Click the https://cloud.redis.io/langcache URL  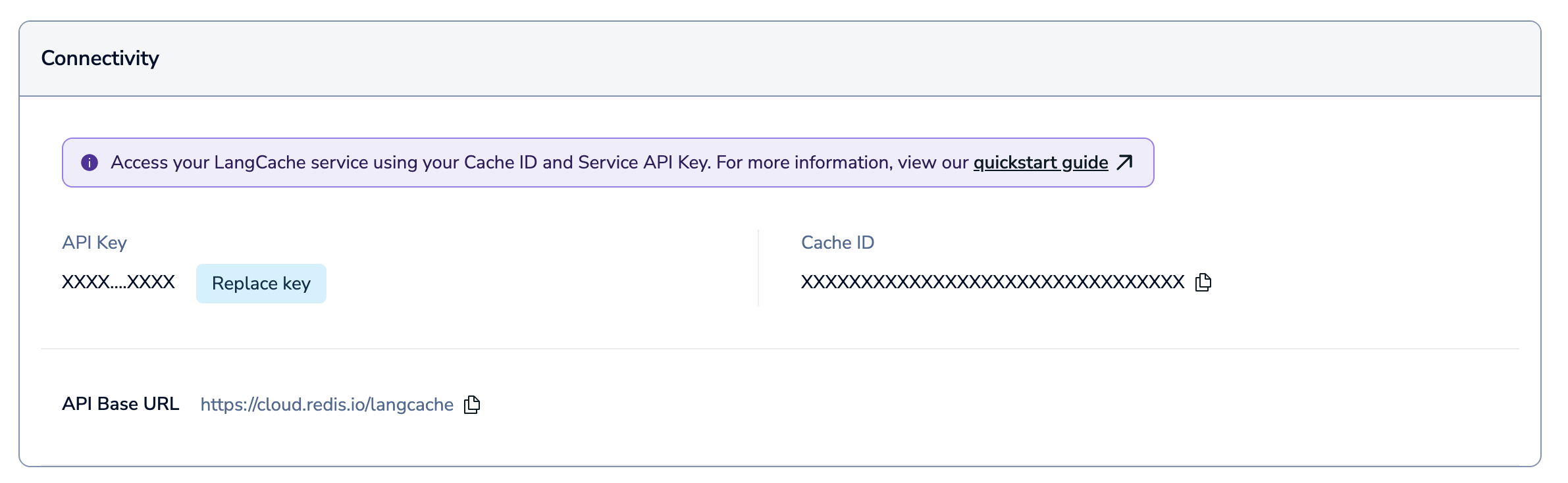pyautogui.click(x=327, y=405)
